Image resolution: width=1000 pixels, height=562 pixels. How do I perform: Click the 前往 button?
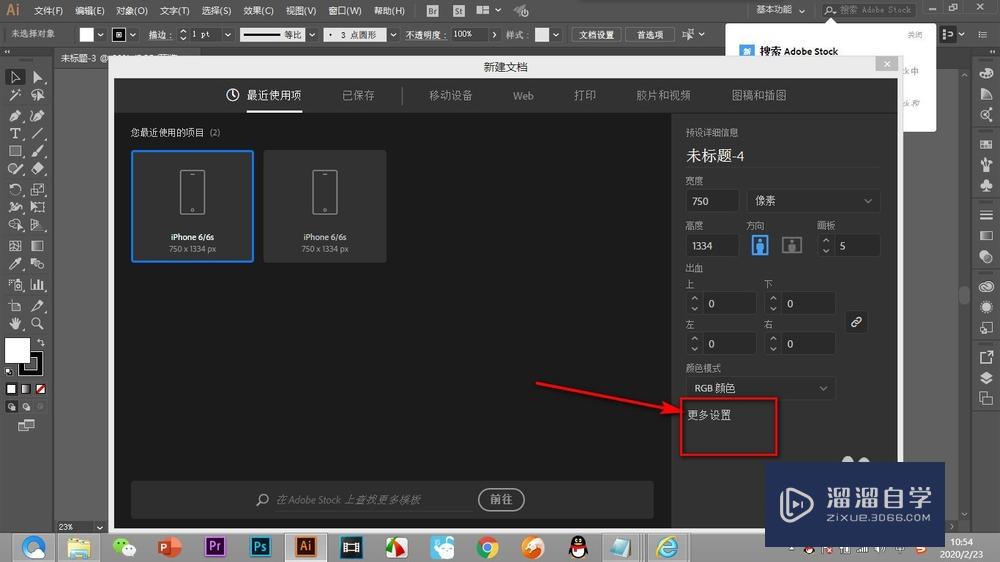pyautogui.click(x=501, y=499)
